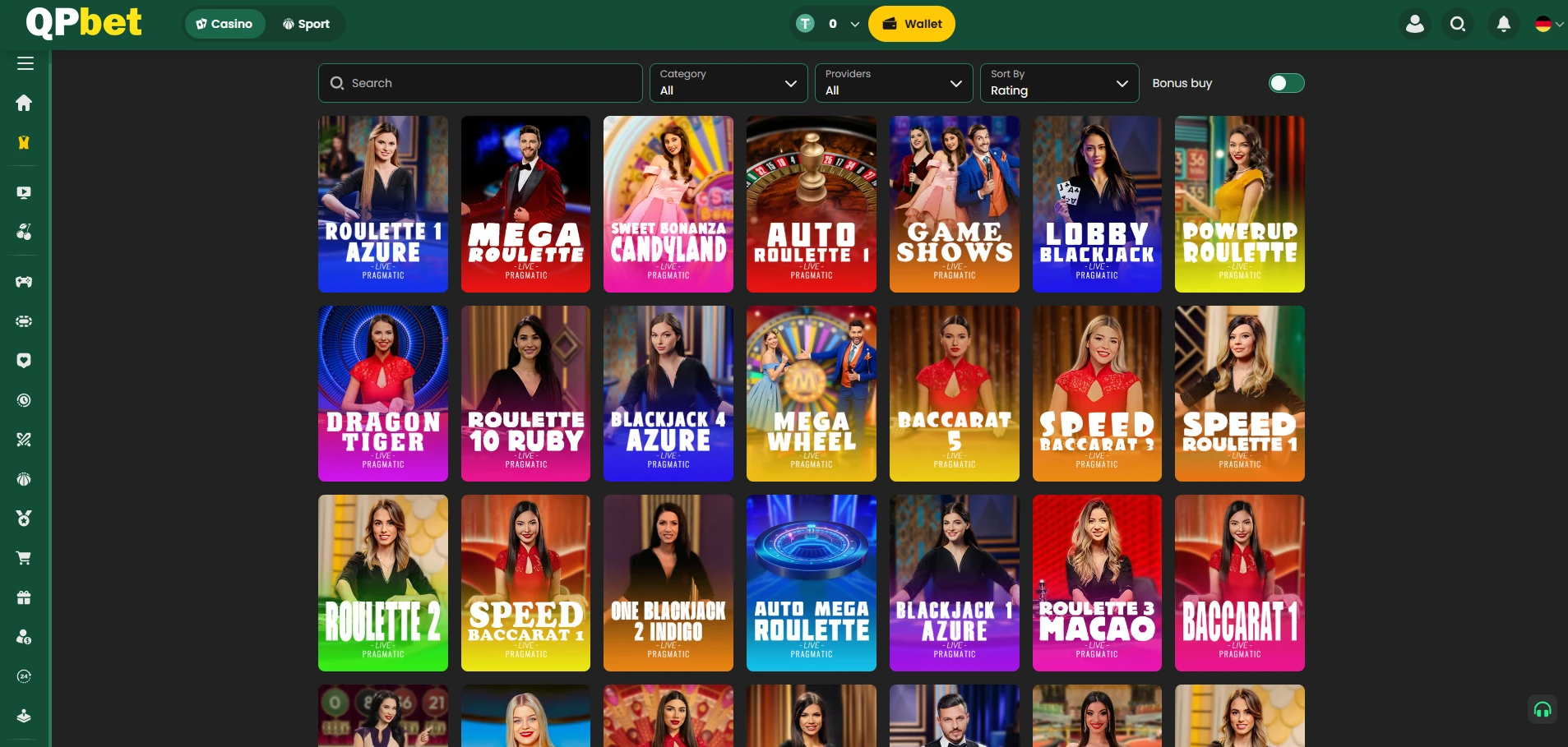Switch to the Sport tab
The width and height of the screenshot is (1568, 747).
306,24
